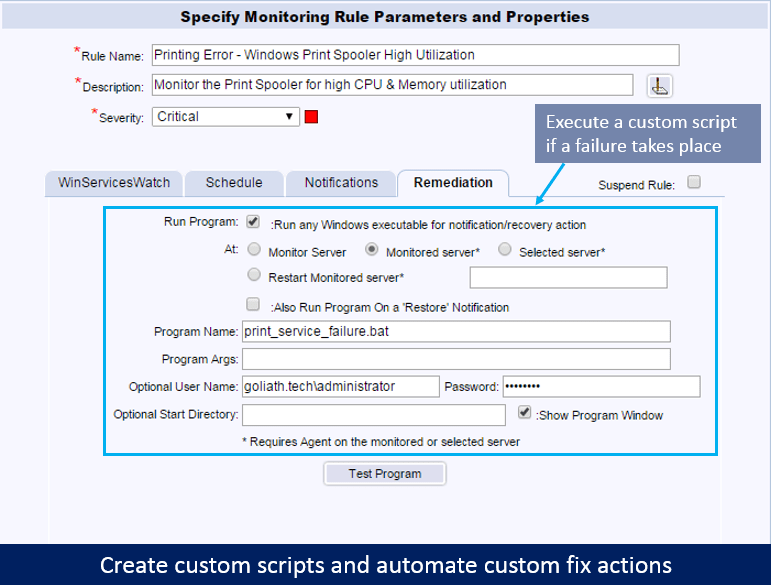Select the Monitor Server radio button

pyautogui.click(x=254, y=249)
